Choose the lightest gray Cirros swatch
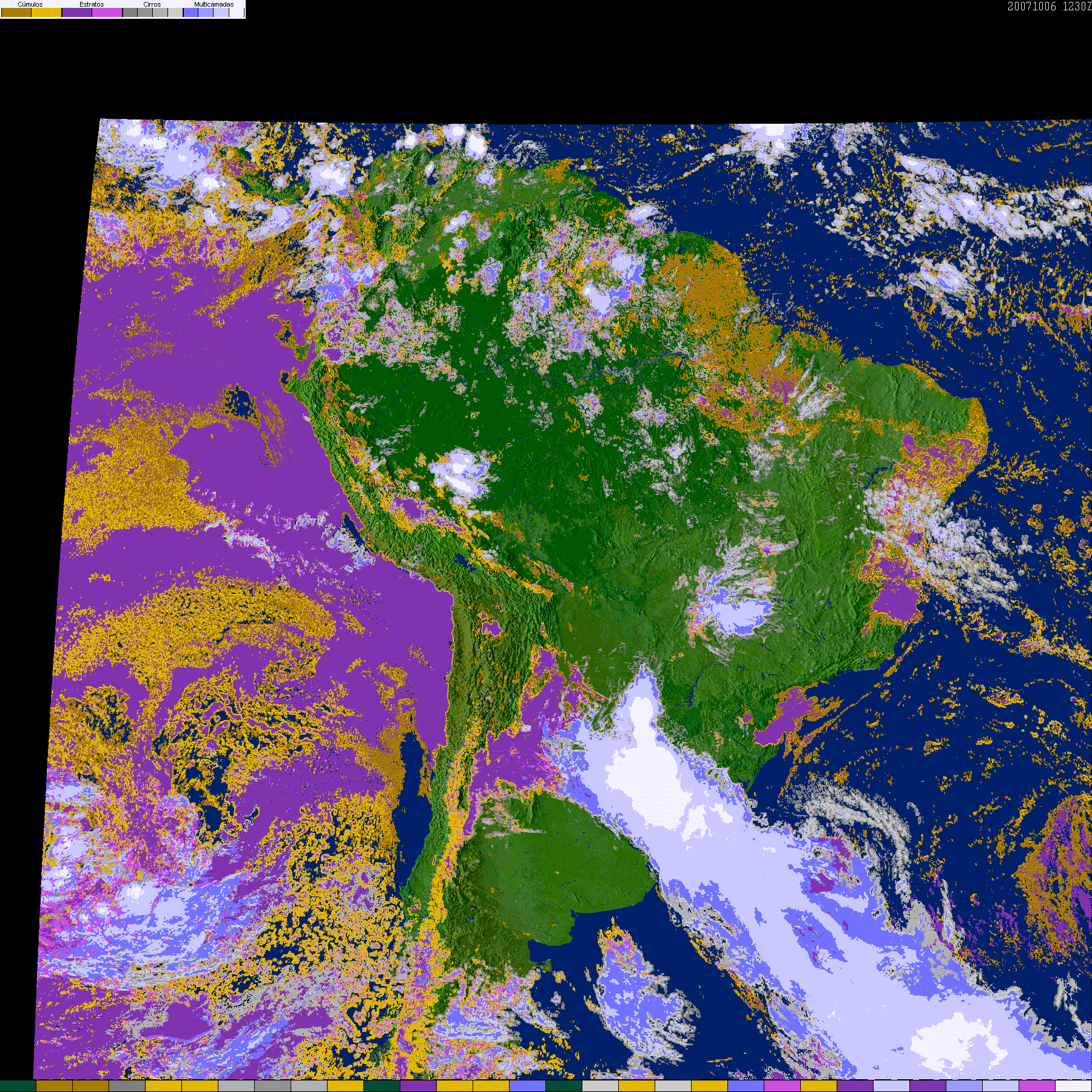The image size is (1092, 1092). point(175,13)
